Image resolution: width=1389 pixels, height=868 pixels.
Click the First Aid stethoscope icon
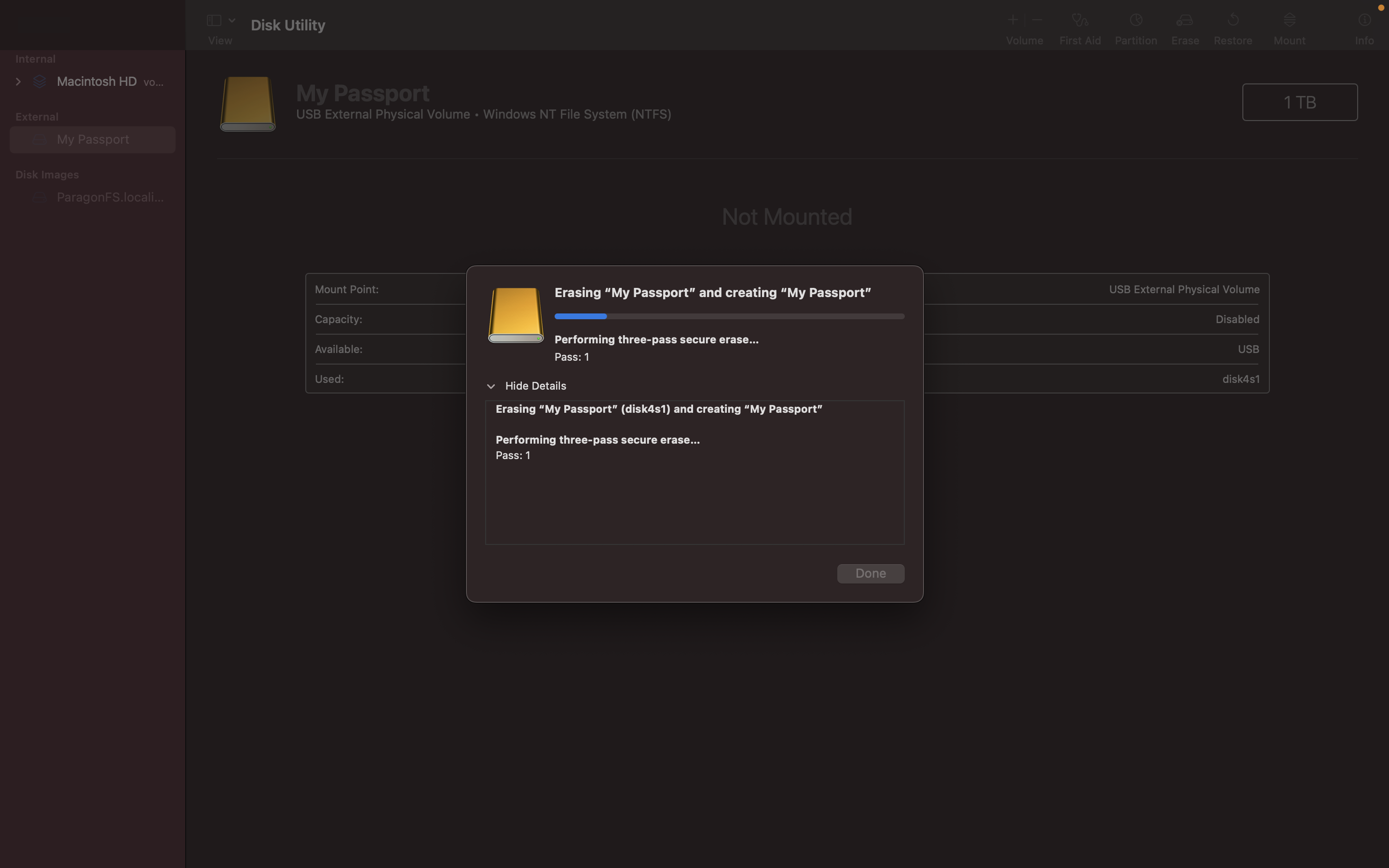point(1080,21)
